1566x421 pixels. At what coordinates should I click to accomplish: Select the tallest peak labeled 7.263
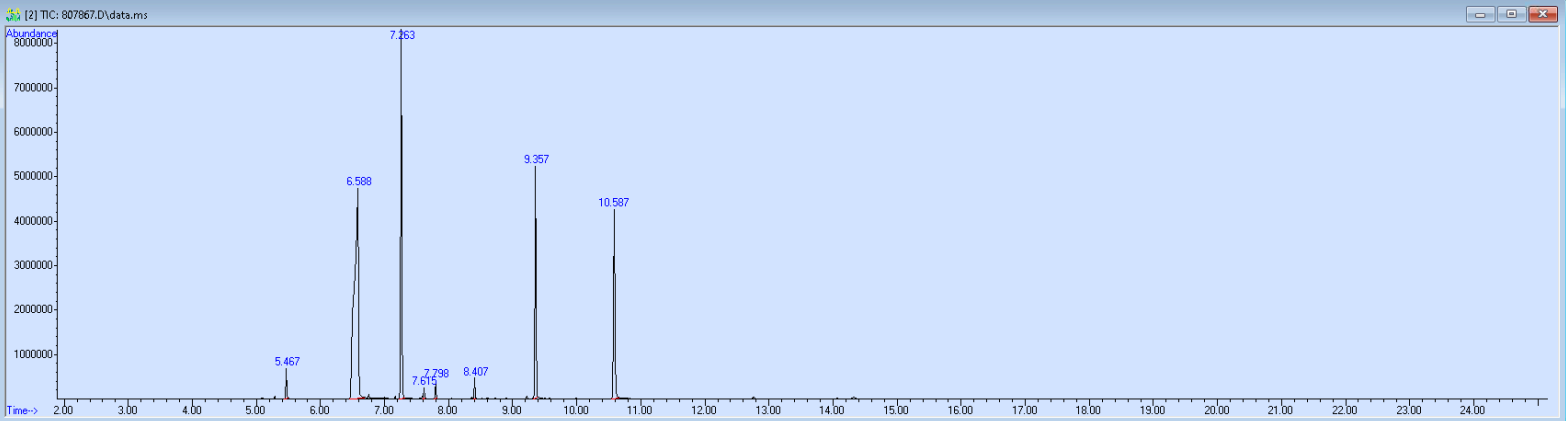click(402, 35)
